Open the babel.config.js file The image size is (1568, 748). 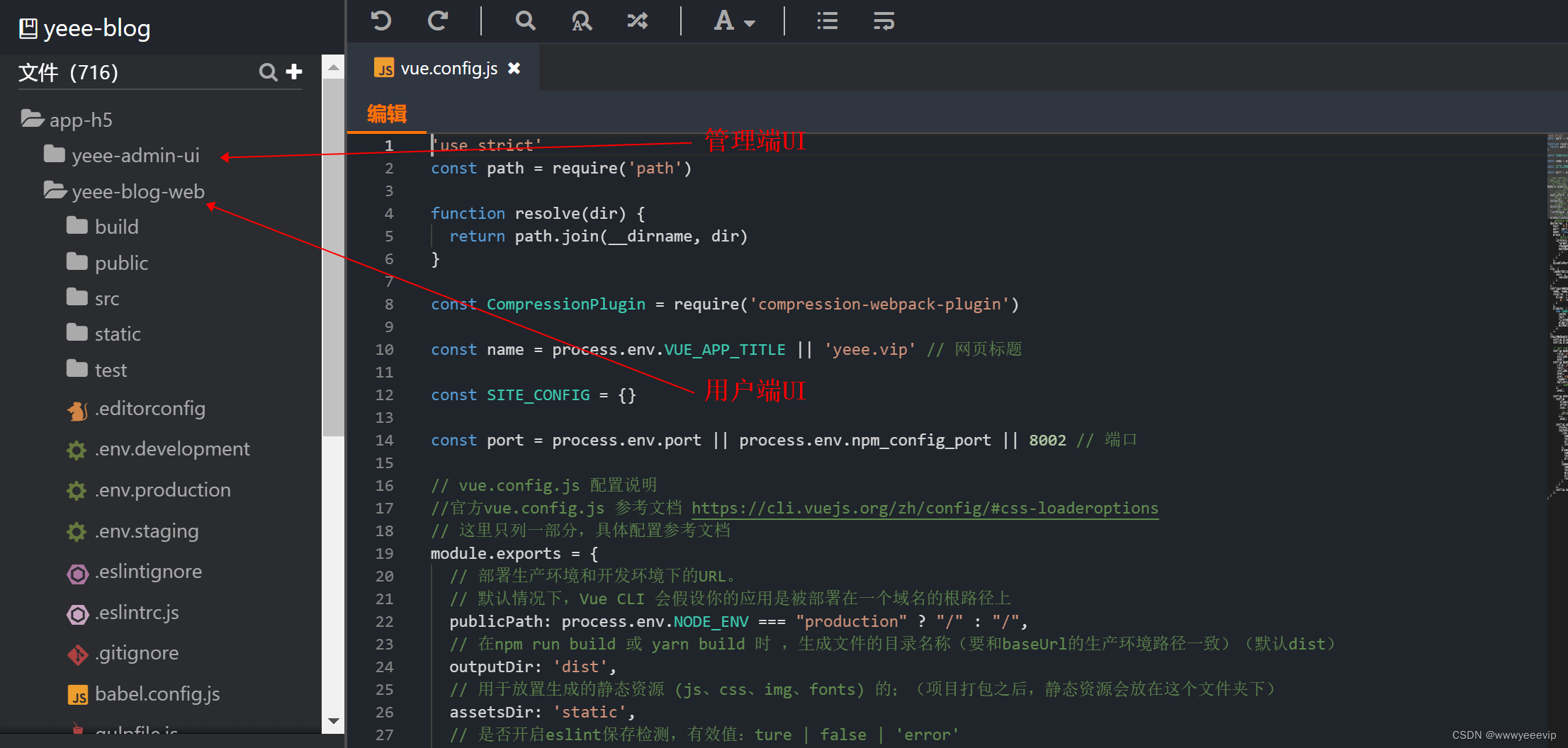tap(143, 694)
